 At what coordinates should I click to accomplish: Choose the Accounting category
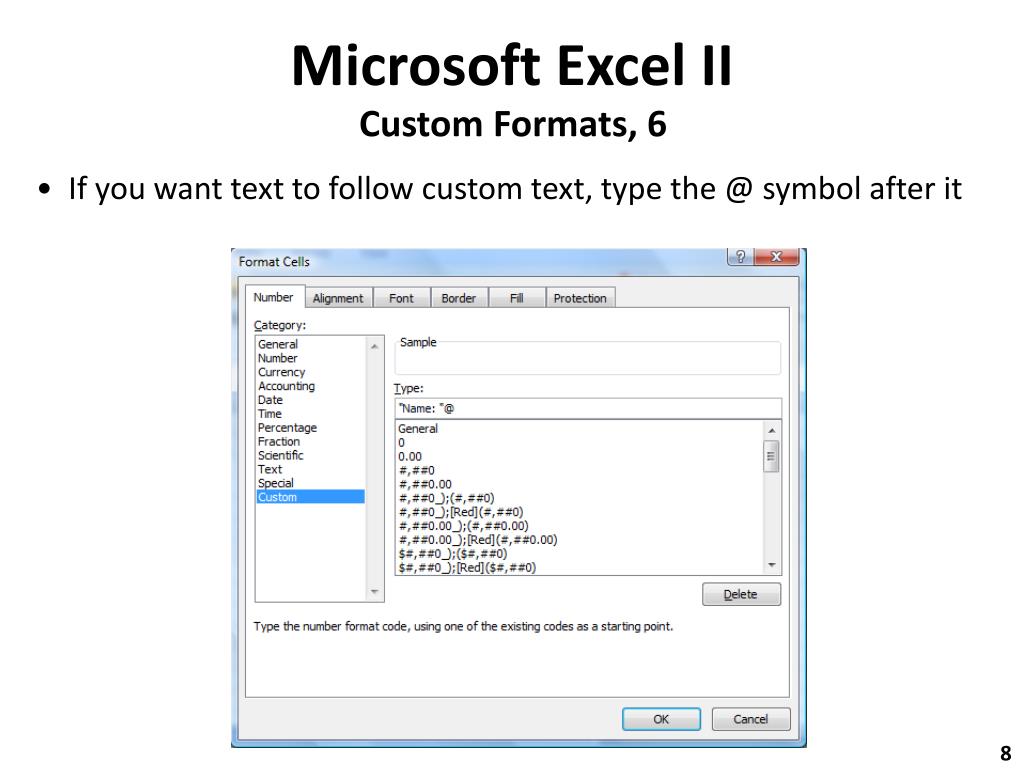(x=286, y=386)
